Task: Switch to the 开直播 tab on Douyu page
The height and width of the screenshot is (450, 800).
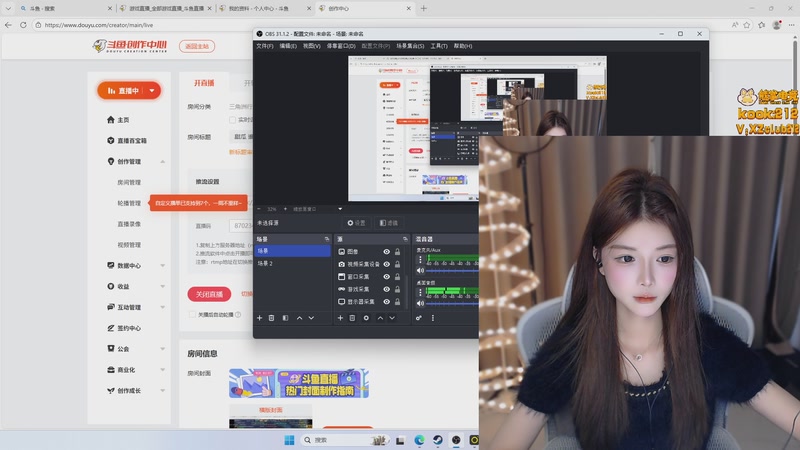Action: (x=204, y=83)
